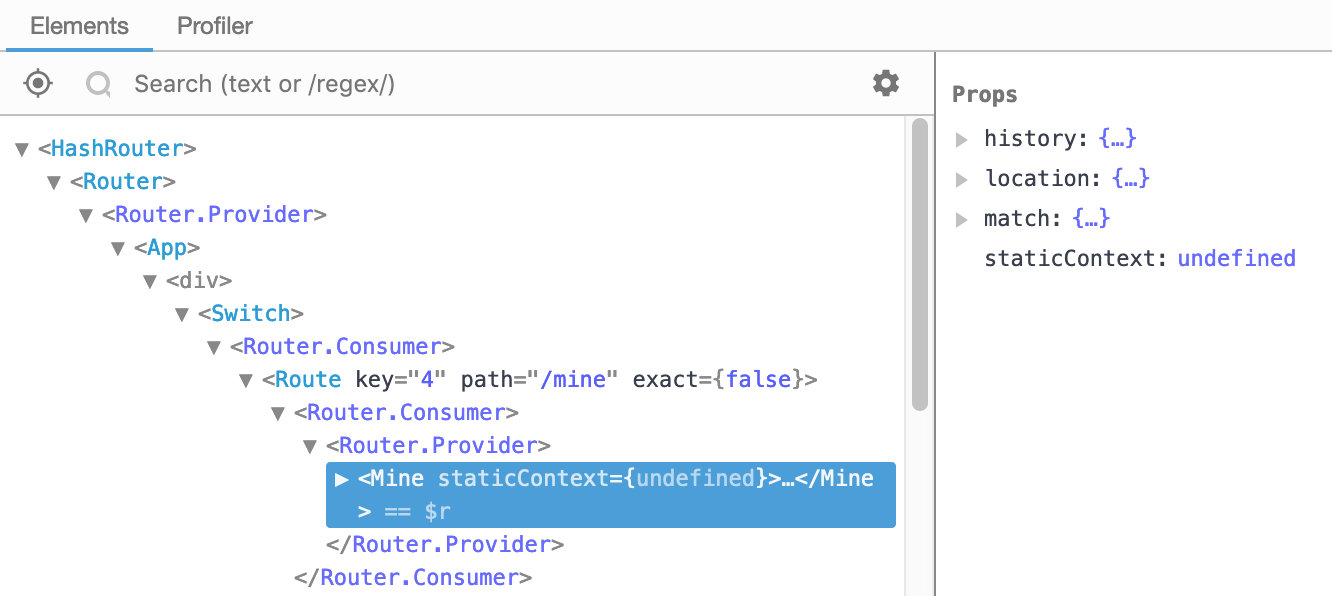Collapse the Switch component arrow

click(x=182, y=314)
